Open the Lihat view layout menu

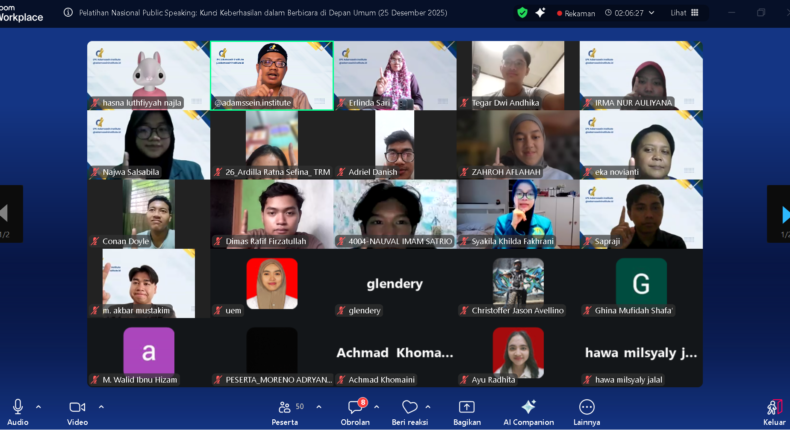click(684, 13)
